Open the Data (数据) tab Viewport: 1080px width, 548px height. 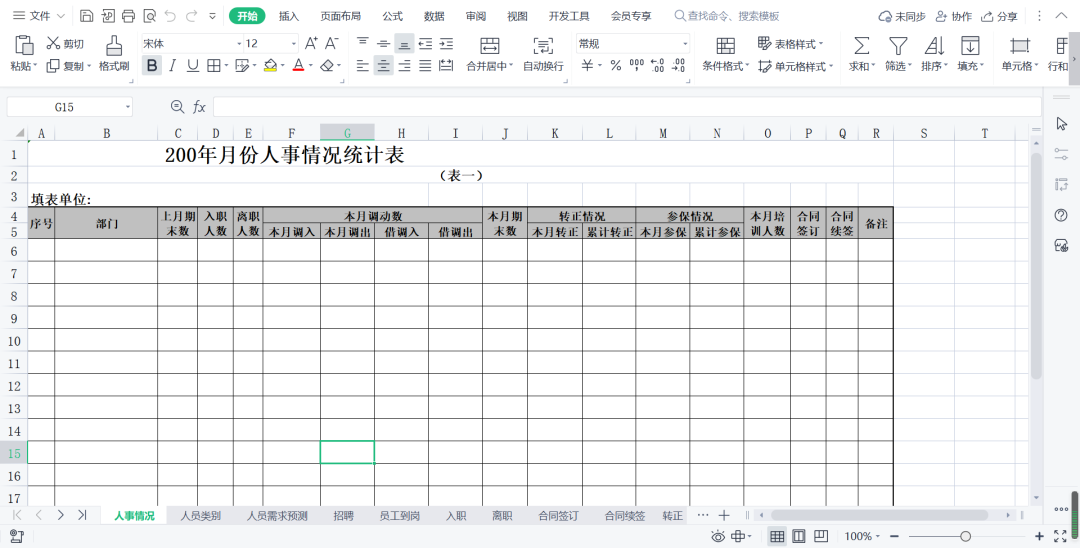(x=434, y=16)
